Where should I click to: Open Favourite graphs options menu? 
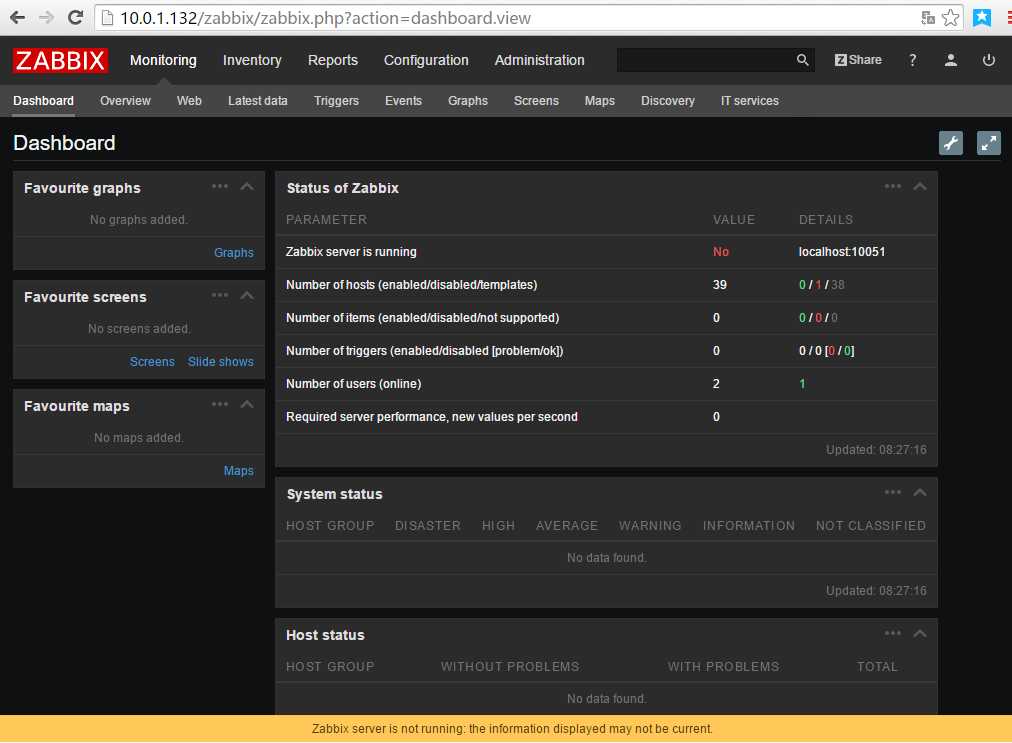(x=220, y=187)
